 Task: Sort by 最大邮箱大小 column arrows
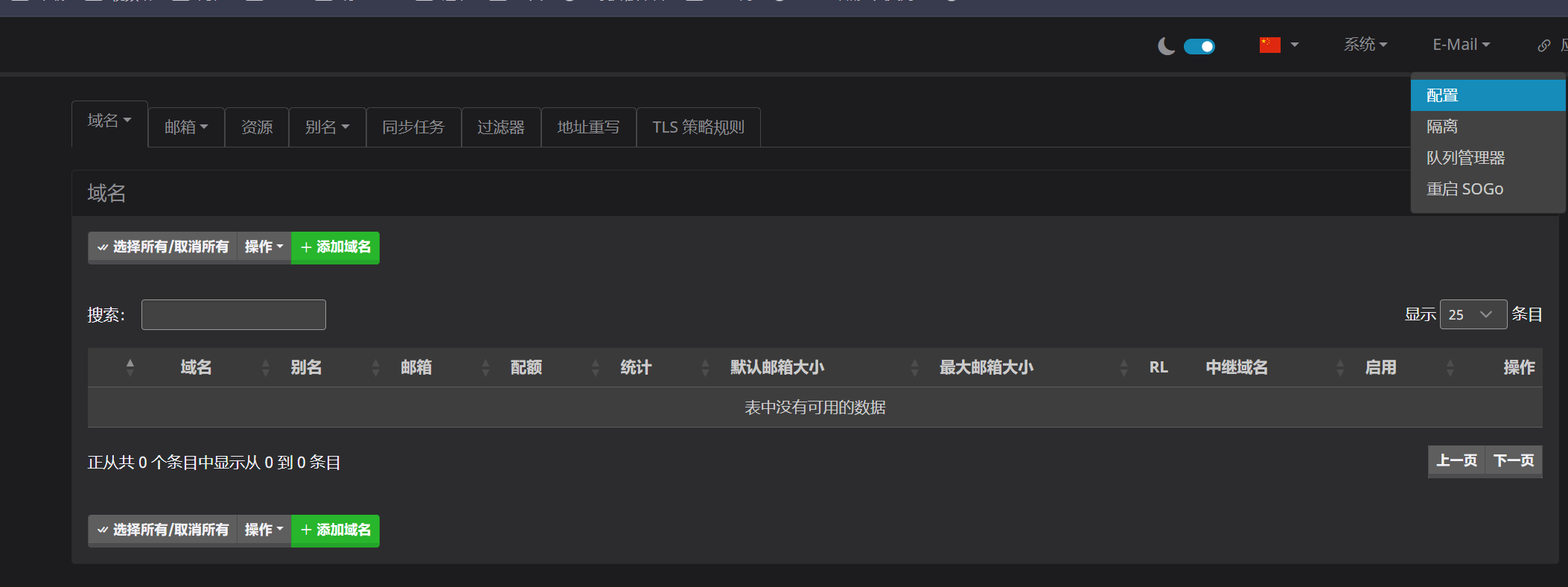point(1124,367)
